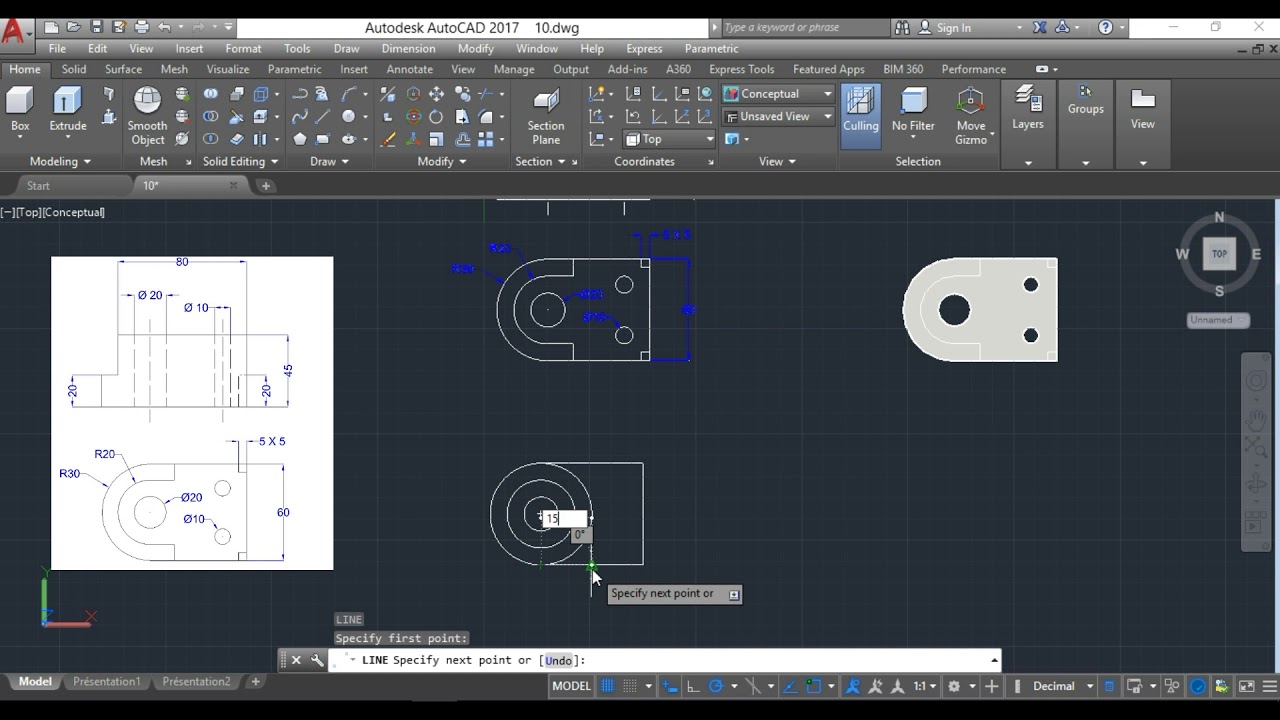Click the TOP face of ViewCube
This screenshot has height=720, width=1280.
[x=1219, y=254]
